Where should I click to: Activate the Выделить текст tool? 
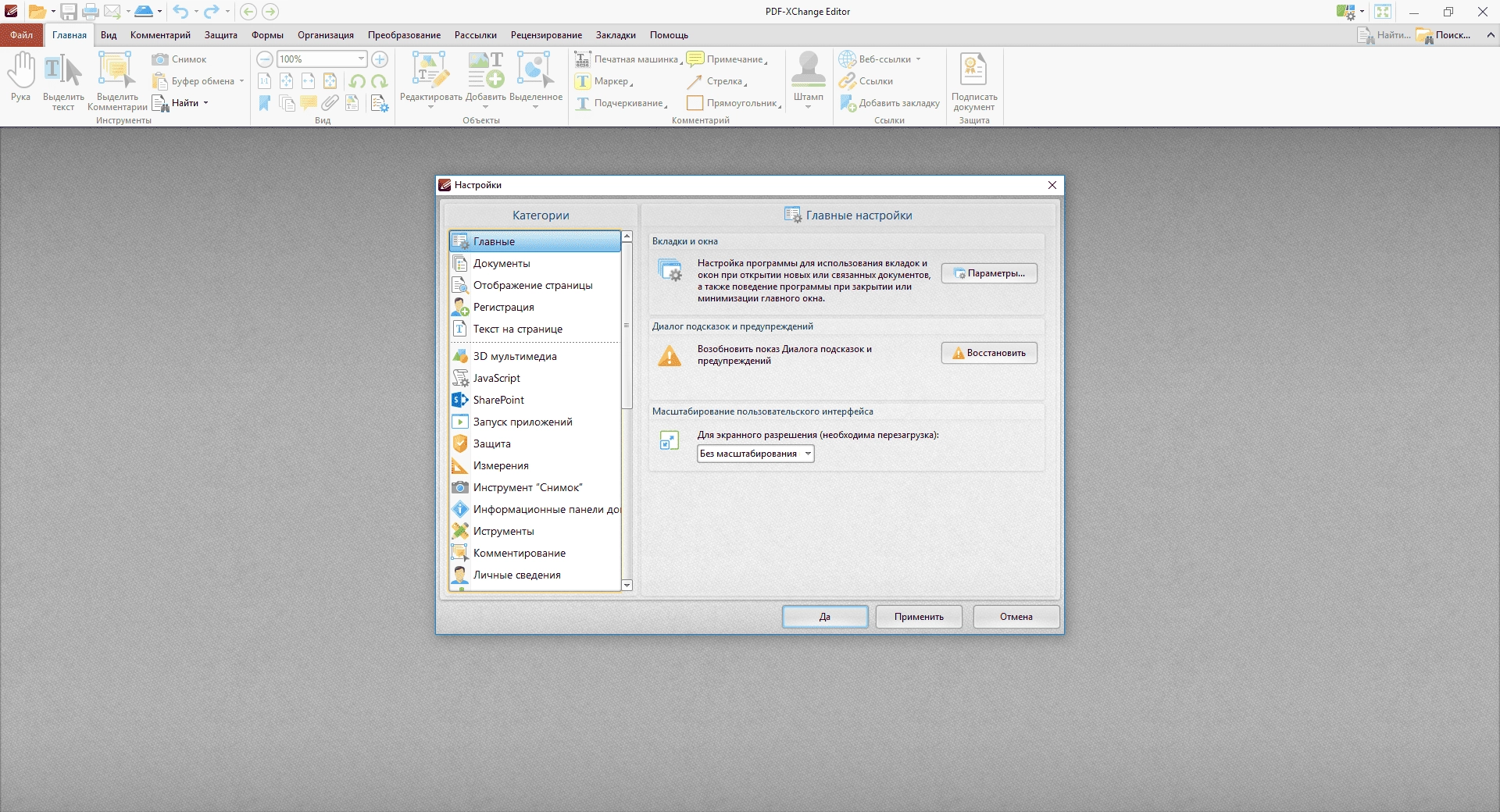(x=63, y=81)
